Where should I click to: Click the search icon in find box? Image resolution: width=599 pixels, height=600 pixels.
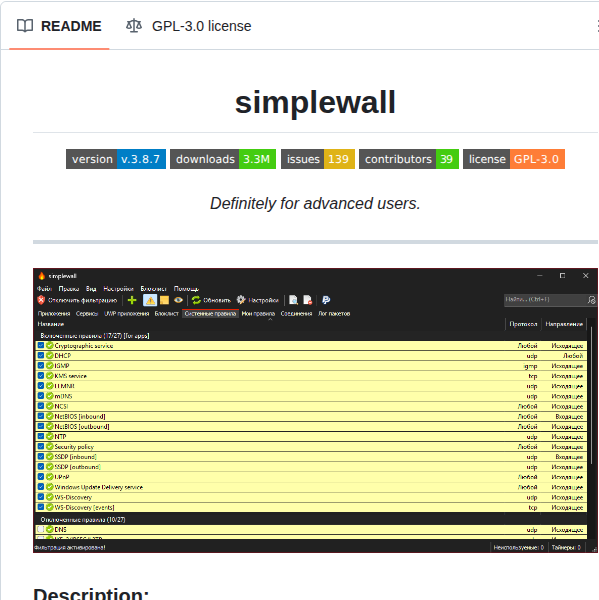(x=592, y=300)
